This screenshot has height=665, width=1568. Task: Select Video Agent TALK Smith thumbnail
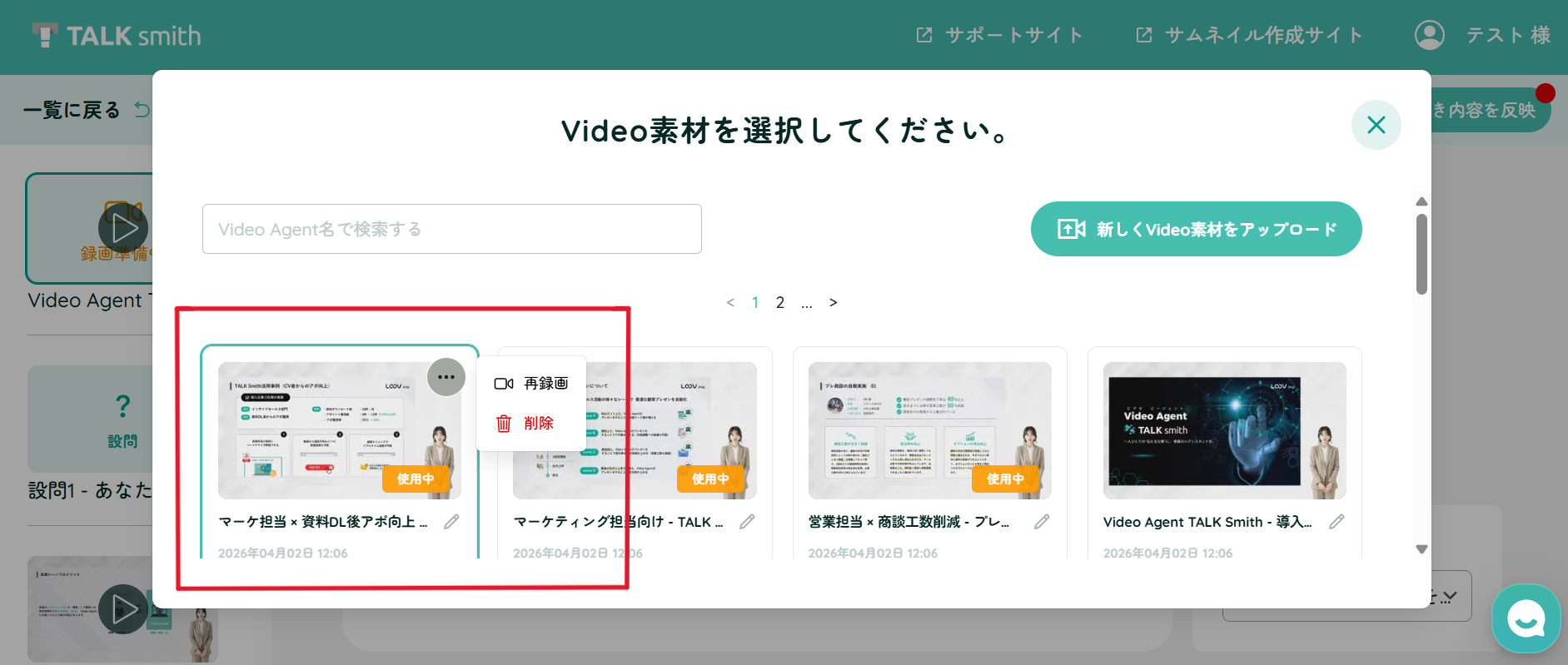point(1224,430)
